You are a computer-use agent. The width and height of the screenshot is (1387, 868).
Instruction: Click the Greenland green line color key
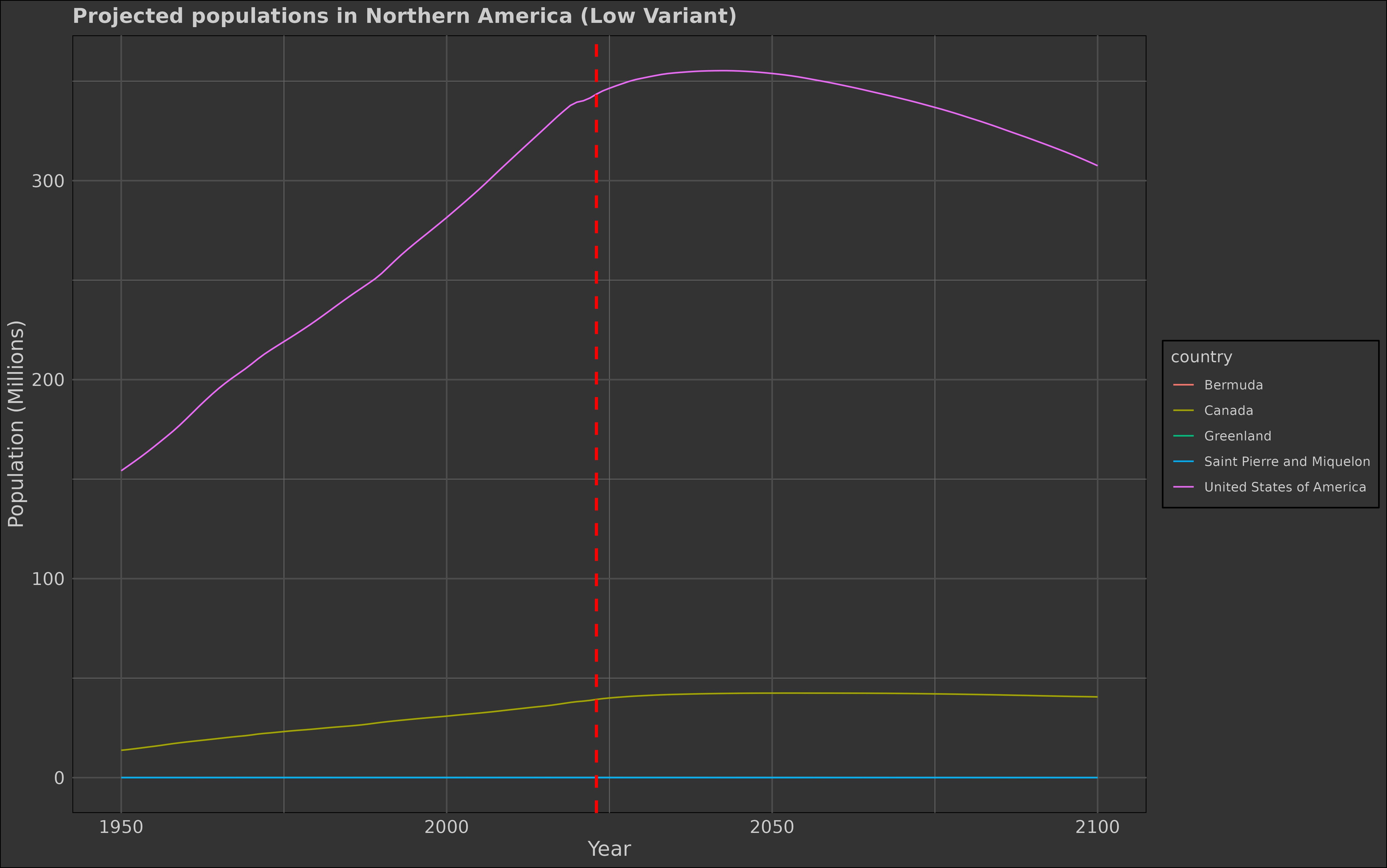coord(1183,436)
